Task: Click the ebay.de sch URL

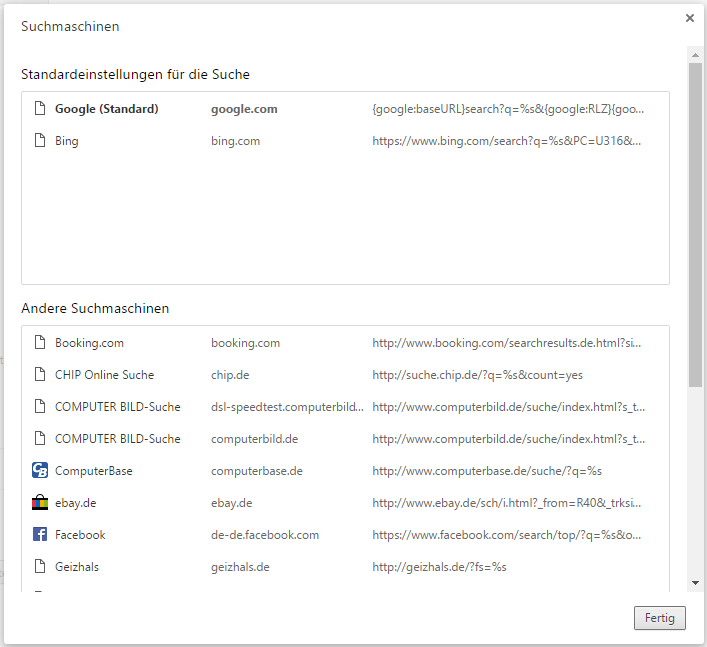Action: pyautogui.click(x=506, y=503)
